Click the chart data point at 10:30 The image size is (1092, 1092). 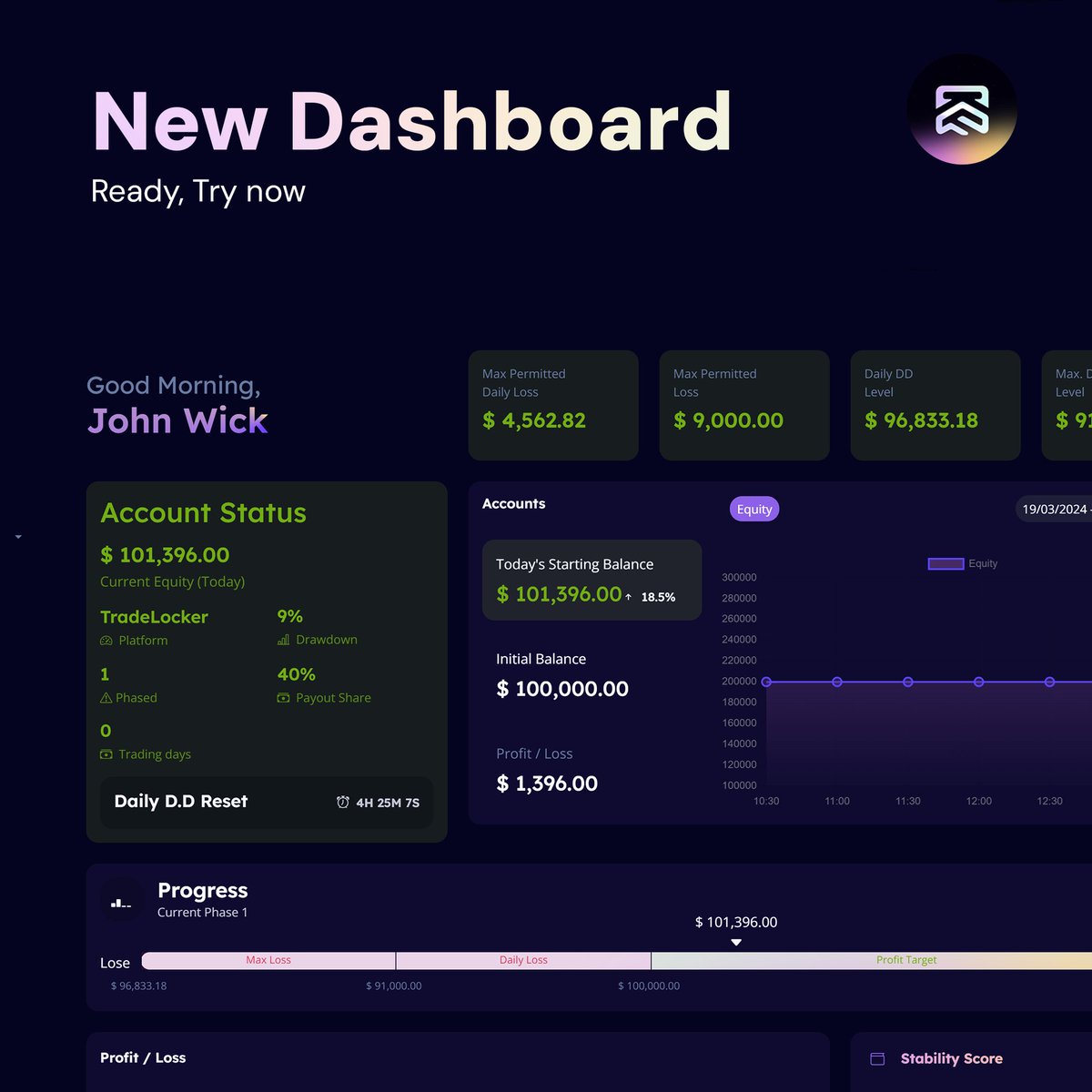tap(766, 682)
